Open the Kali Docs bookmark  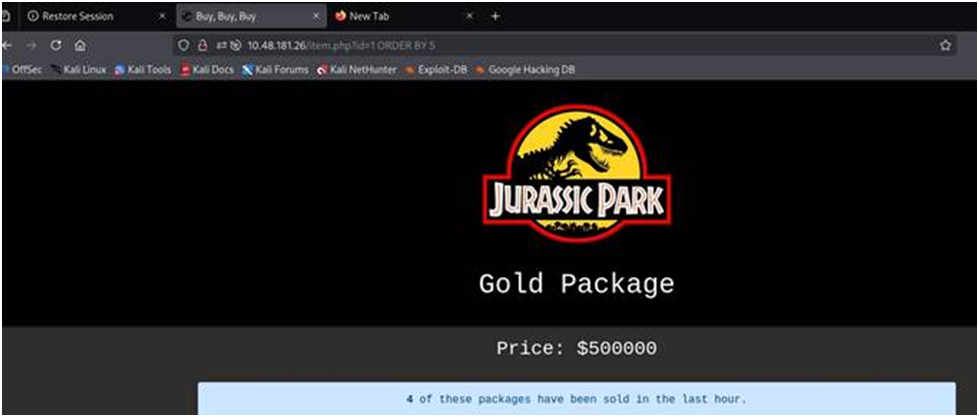pos(207,70)
